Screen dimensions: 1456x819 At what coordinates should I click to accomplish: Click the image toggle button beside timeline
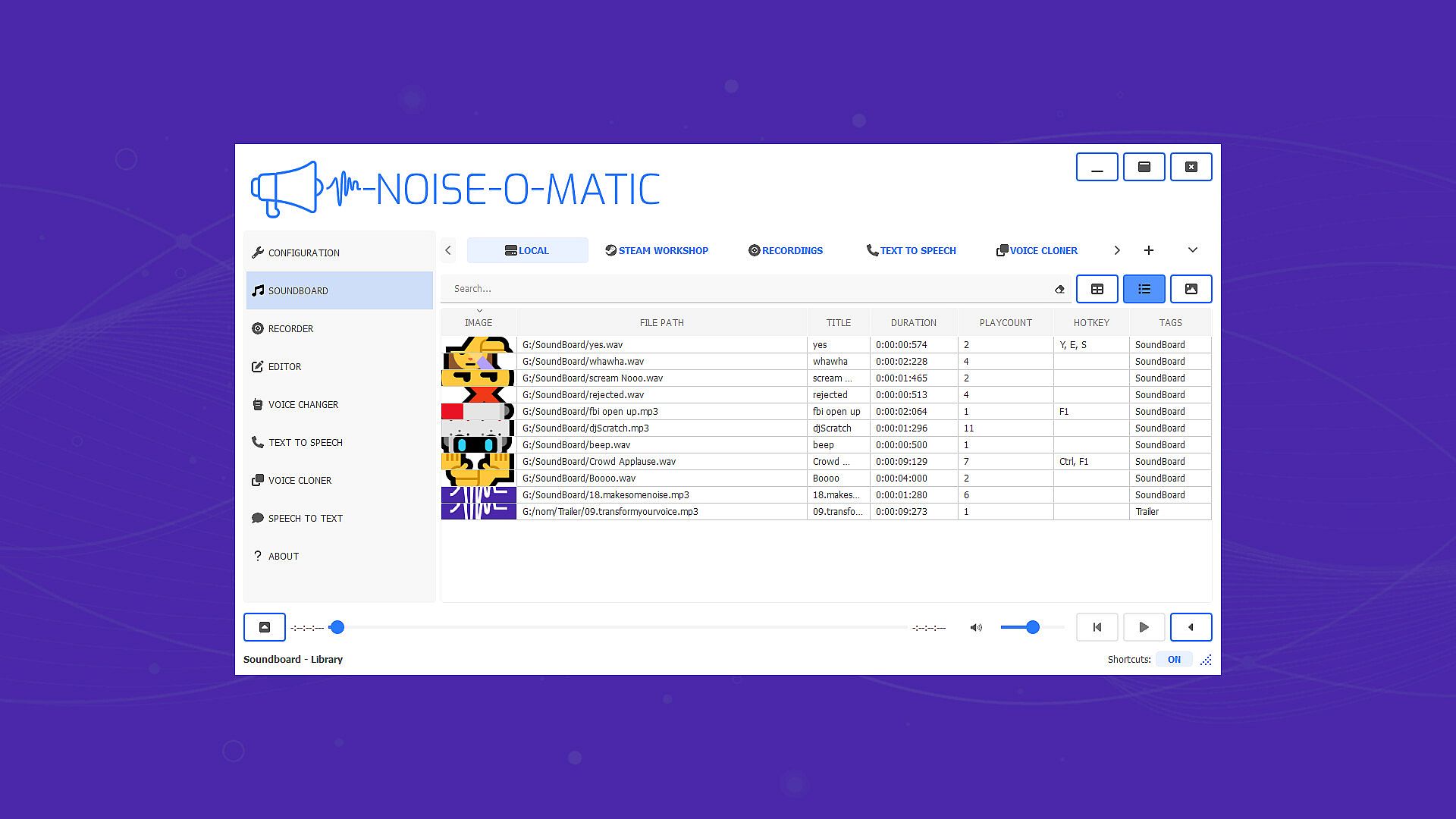(265, 628)
